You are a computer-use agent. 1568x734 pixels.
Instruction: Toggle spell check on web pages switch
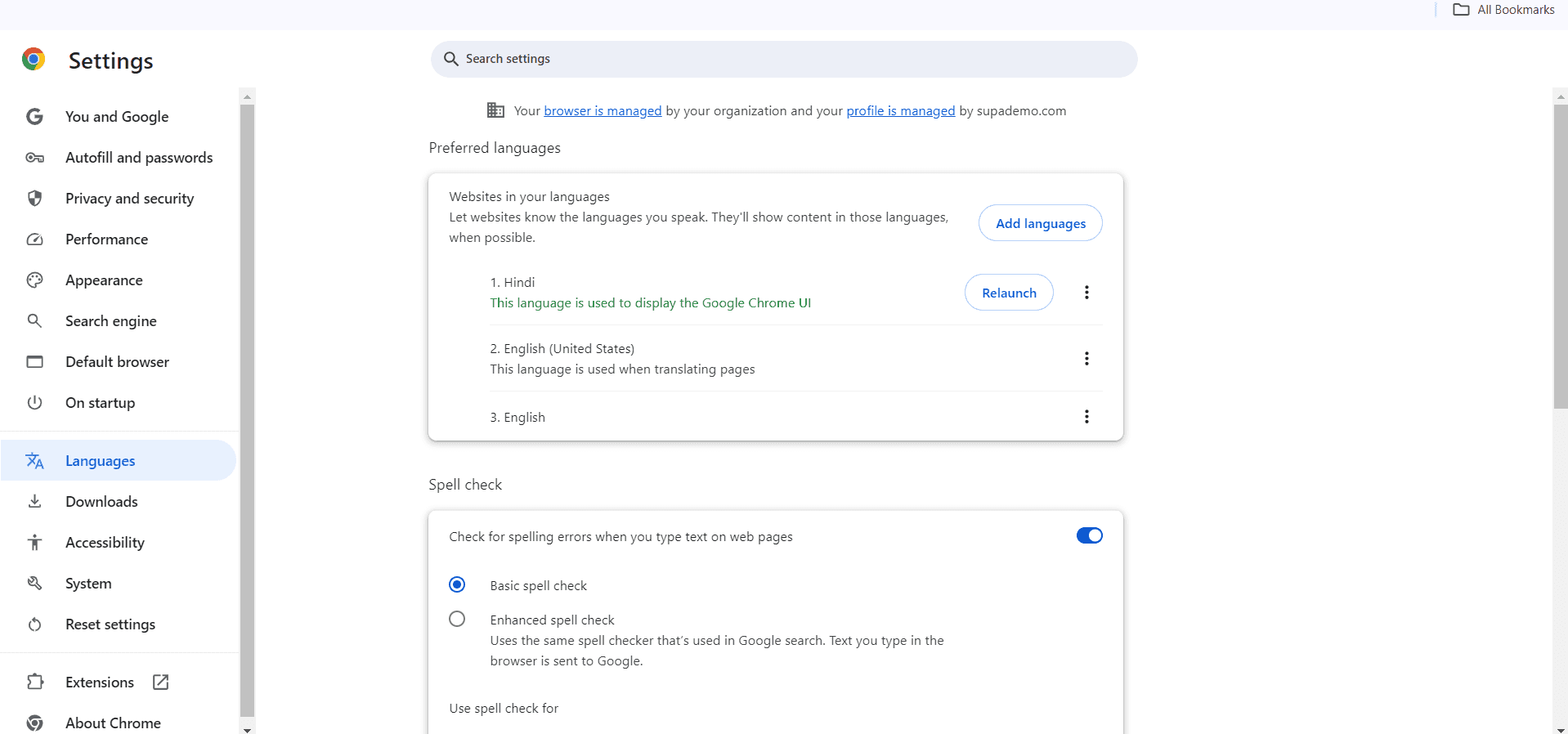point(1089,535)
